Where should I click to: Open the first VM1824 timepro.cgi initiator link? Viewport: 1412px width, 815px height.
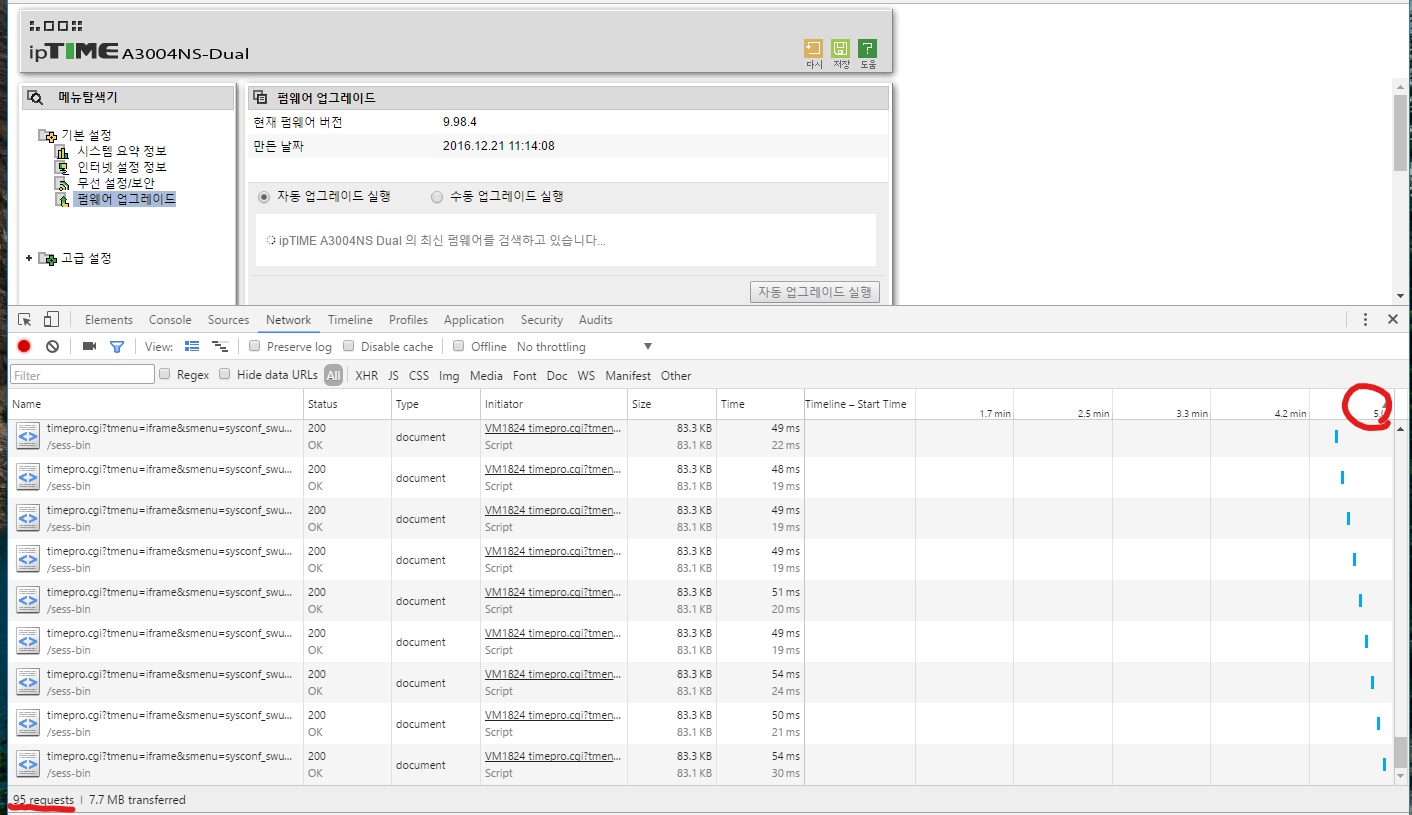[553, 428]
